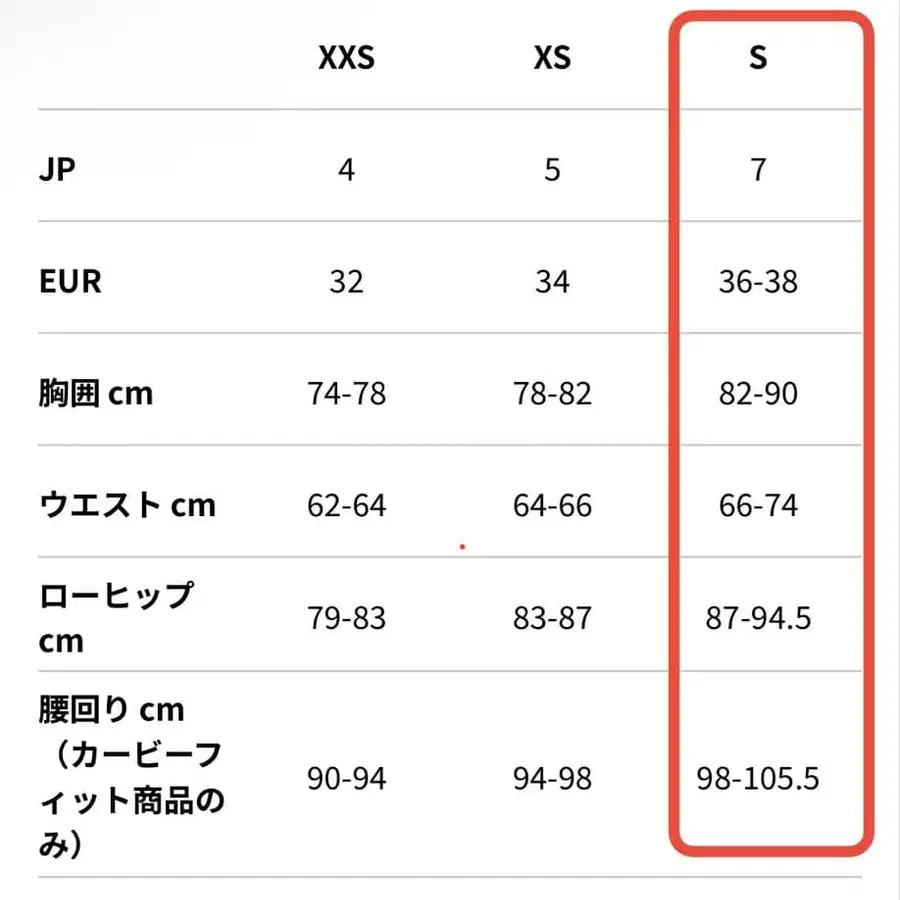900x900 pixels.
Task: Click the XS column header
Action: (x=552, y=58)
